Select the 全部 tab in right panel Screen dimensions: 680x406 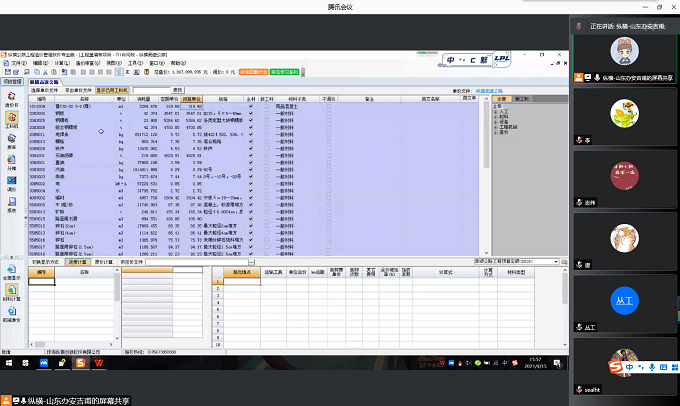502,99
